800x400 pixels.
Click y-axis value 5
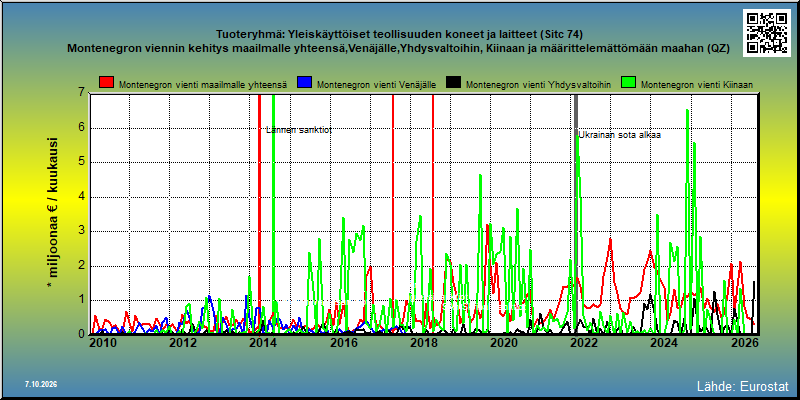click(81, 162)
